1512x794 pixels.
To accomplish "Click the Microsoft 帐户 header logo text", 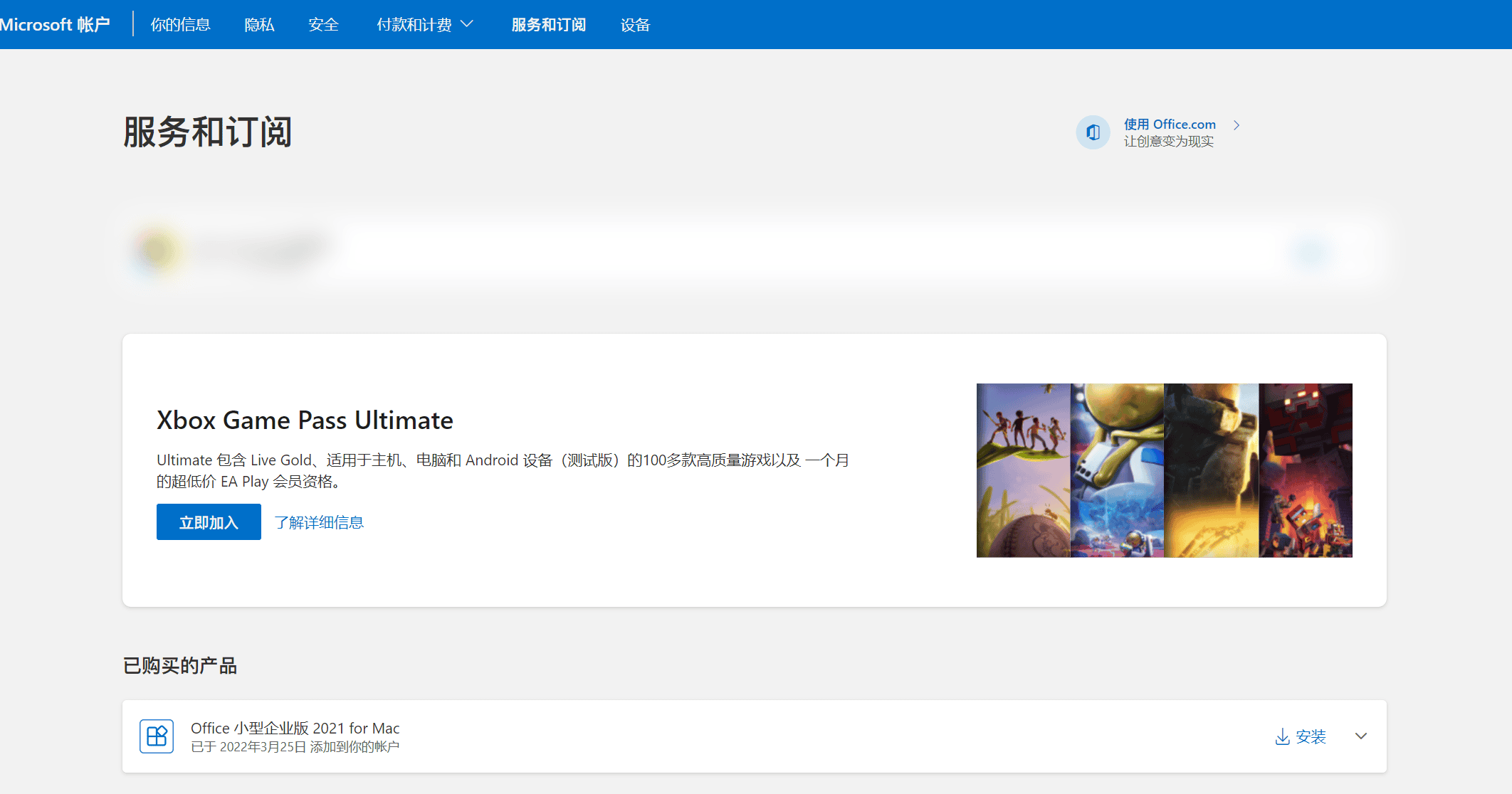I will pos(55,25).
